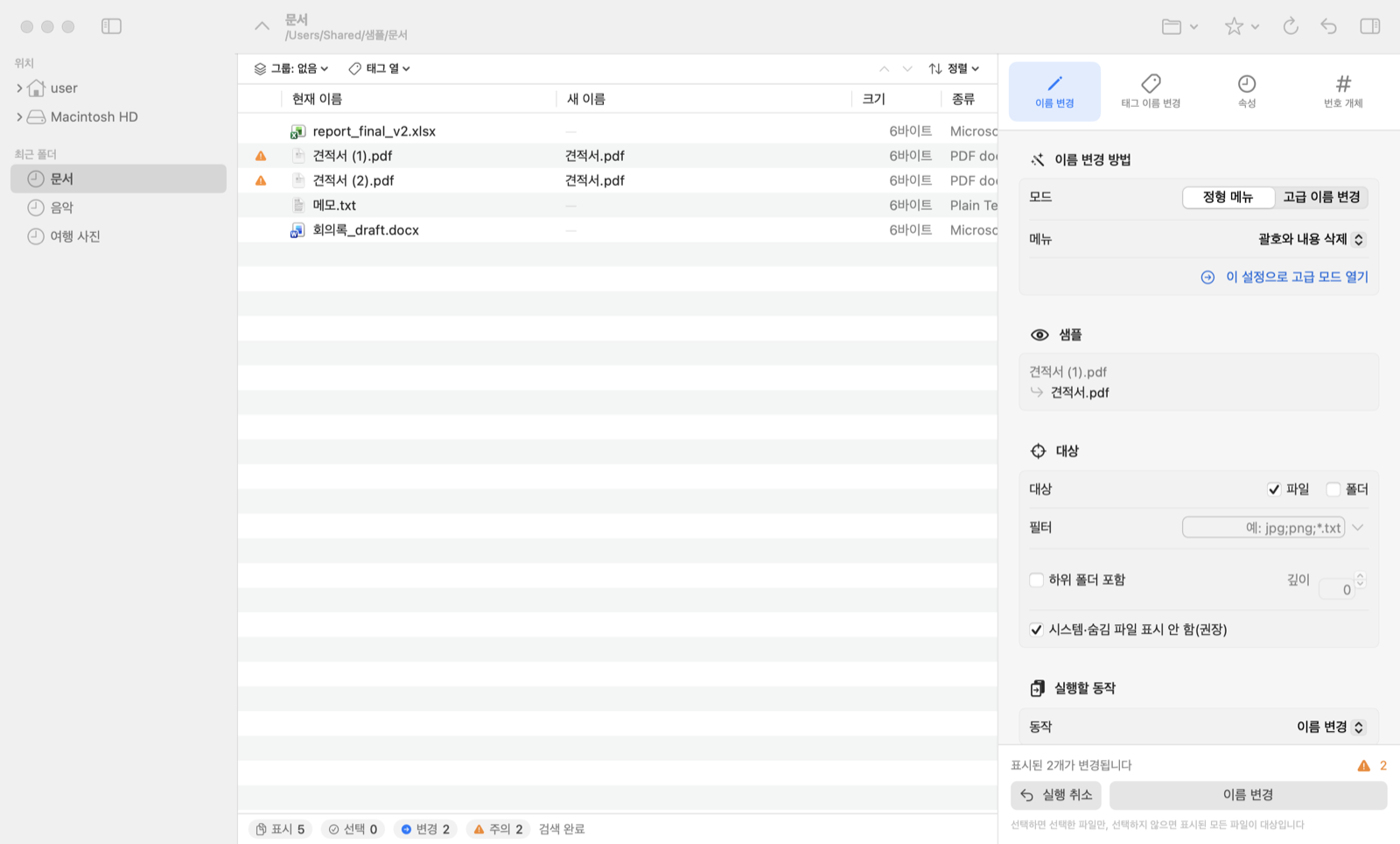Click the text file icon of 메모.txt
The height and width of the screenshot is (844, 1400).
[x=297, y=205]
